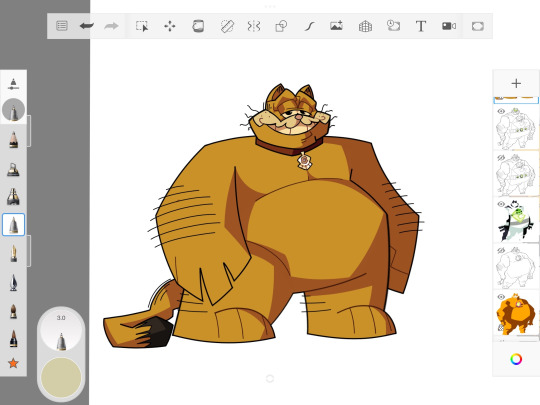Redo with the forward arrow
Viewport: 540px width, 405px height.
tap(111, 26)
